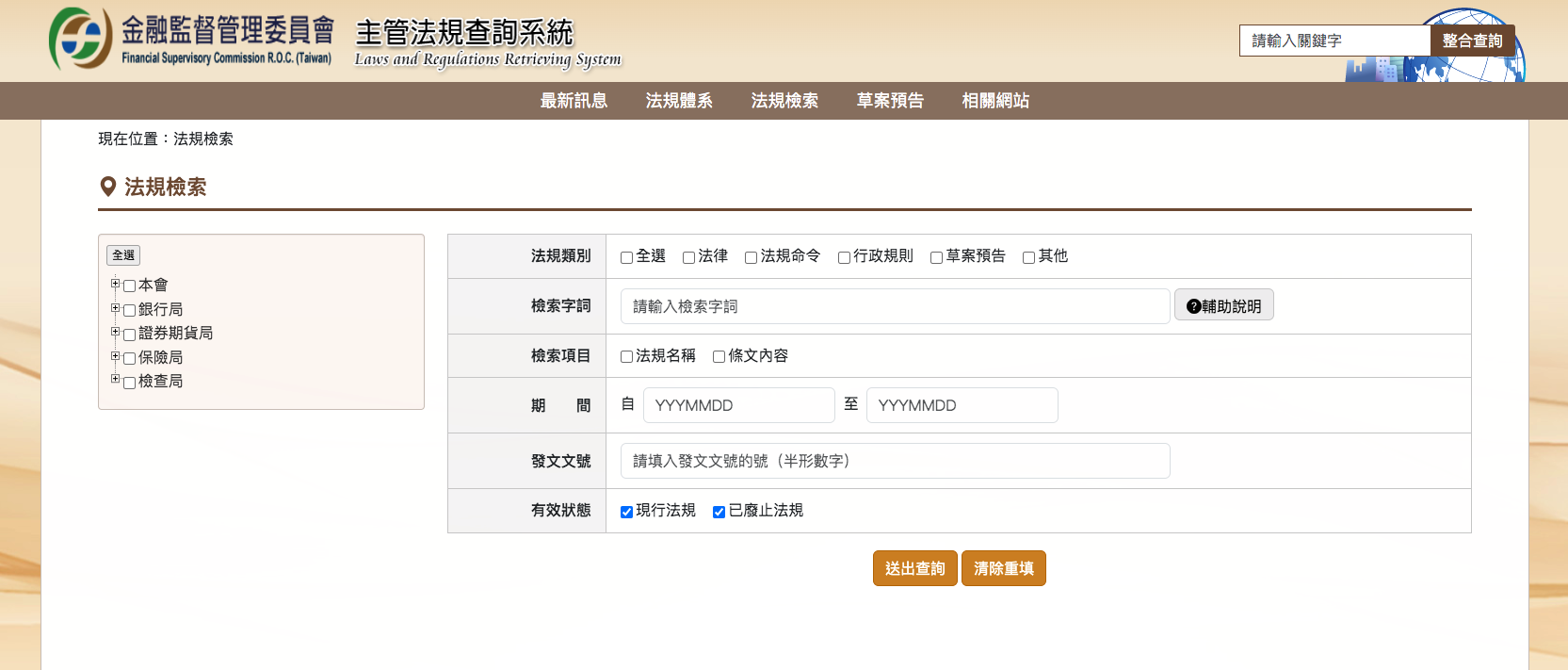Expand the 本會 tree node
This screenshot has width=1568, height=670.
click(115, 284)
